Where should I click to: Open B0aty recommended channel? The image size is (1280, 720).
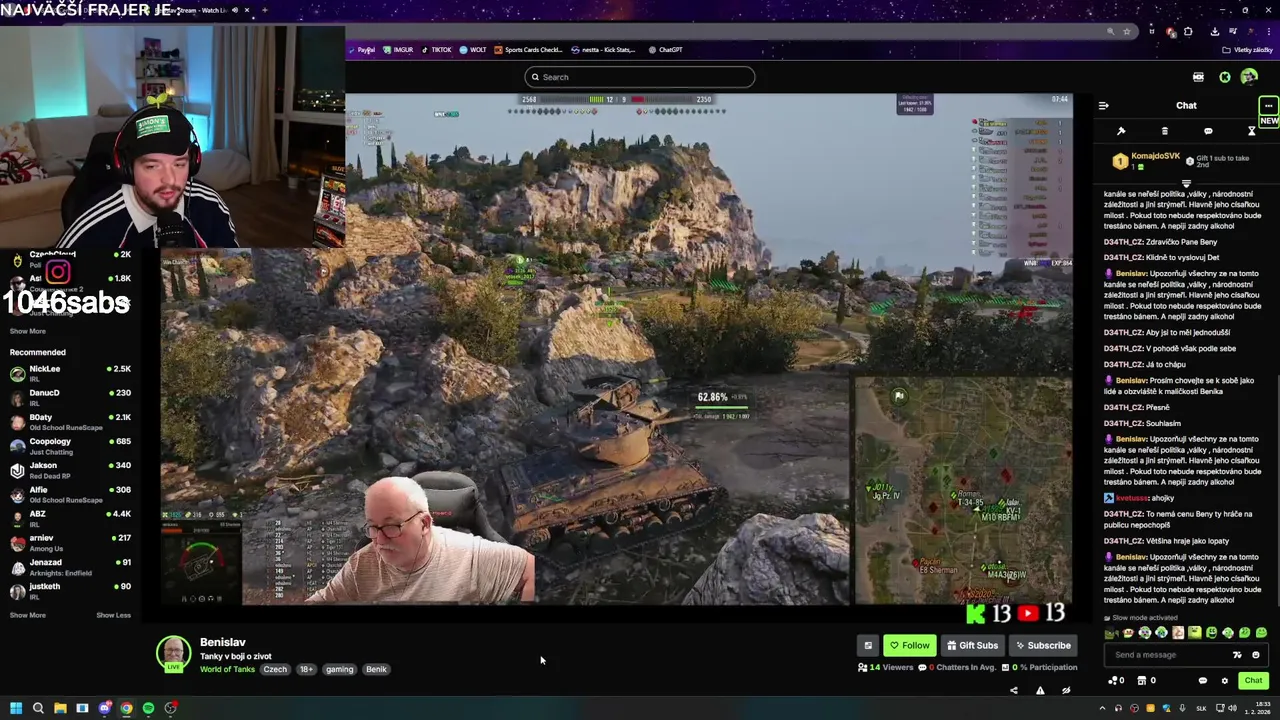pyautogui.click(x=70, y=421)
